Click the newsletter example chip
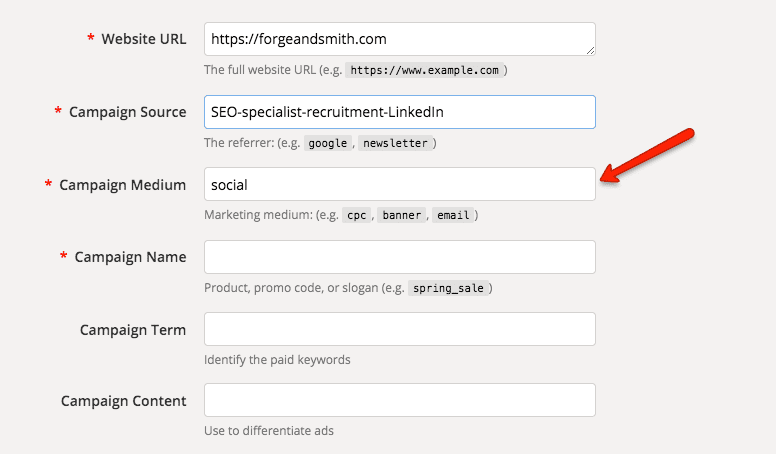 pyautogui.click(x=395, y=143)
